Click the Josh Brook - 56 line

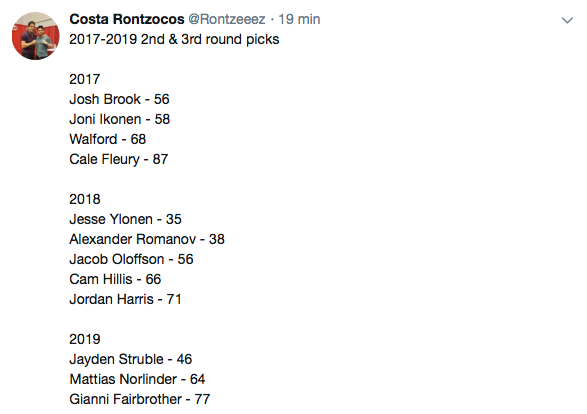click(119, 99)
